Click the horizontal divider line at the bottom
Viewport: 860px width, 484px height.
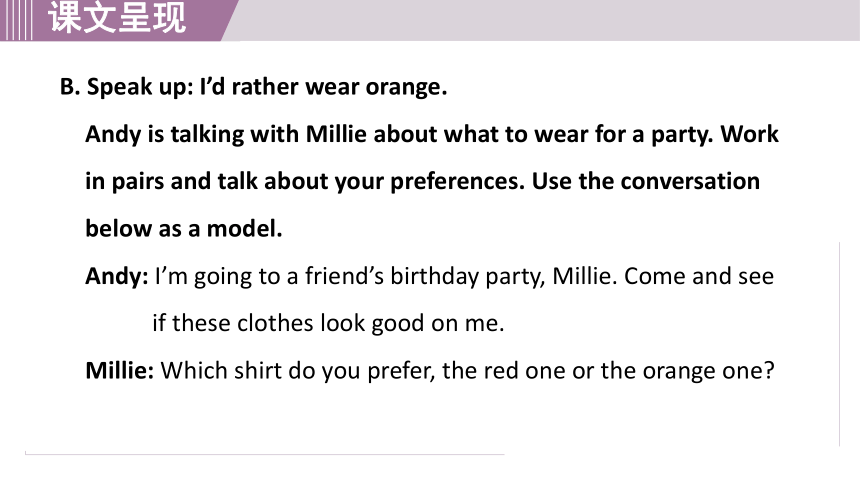(x=264, y=454)
